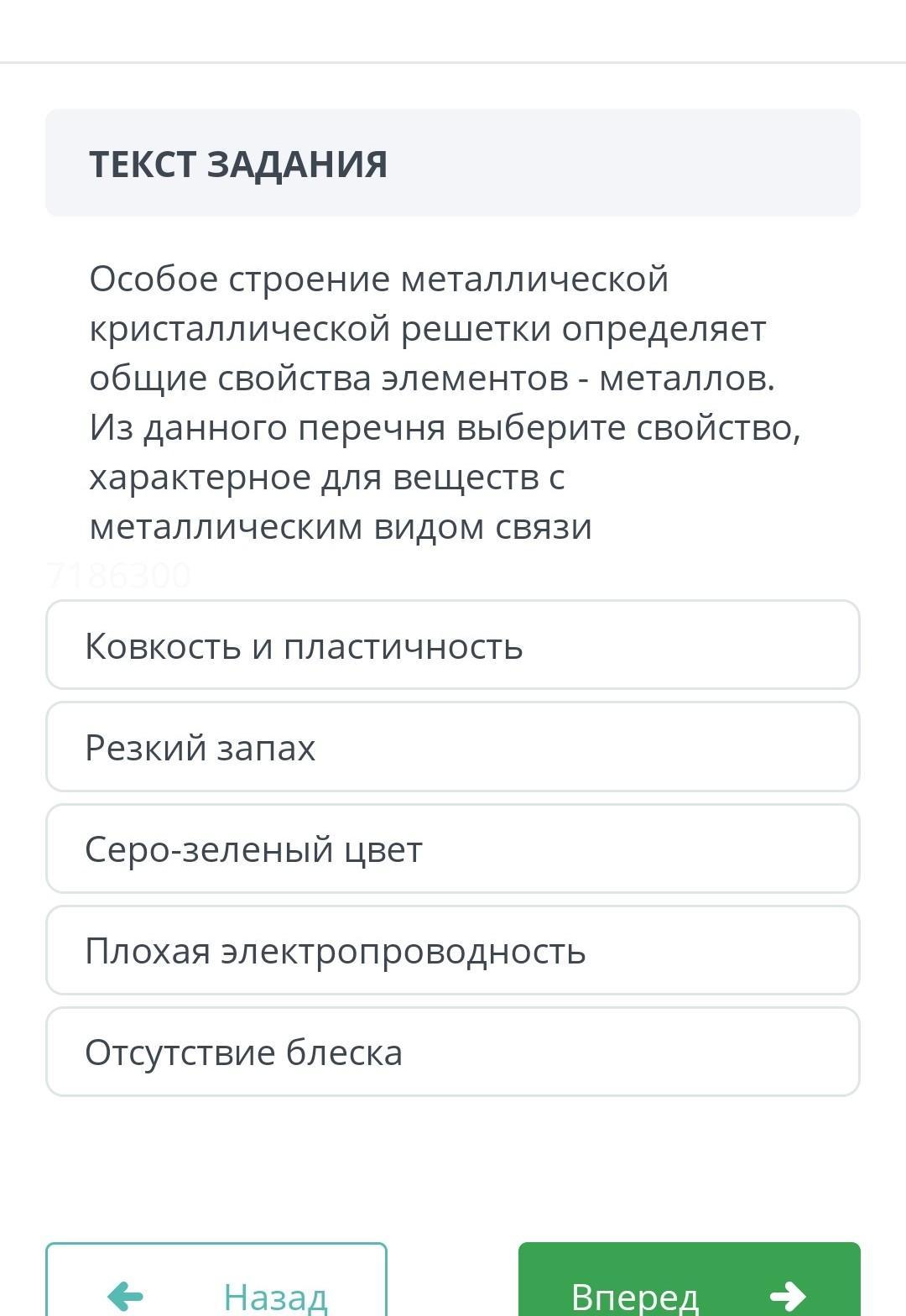Viewport: 906px width, 1316px height.
Task: Mark Плохая электропроводность as the answer
Action: coord(453,950)
